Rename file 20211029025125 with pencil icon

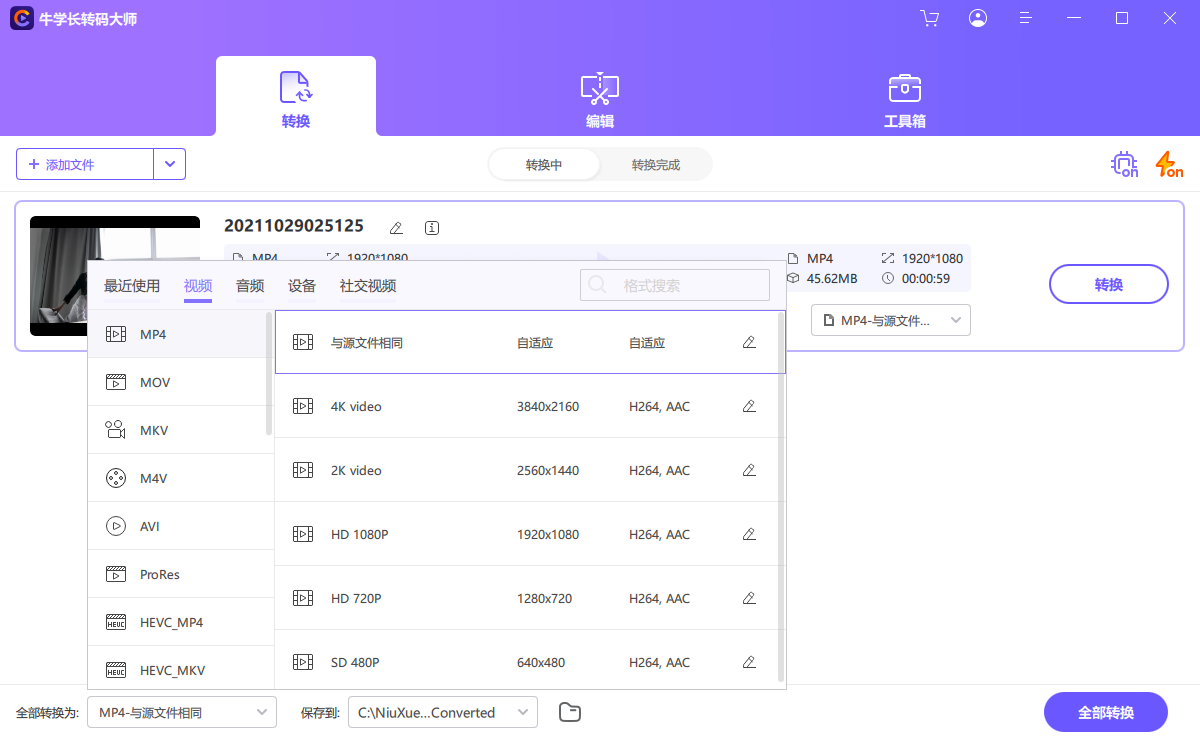tap(396, 228)
